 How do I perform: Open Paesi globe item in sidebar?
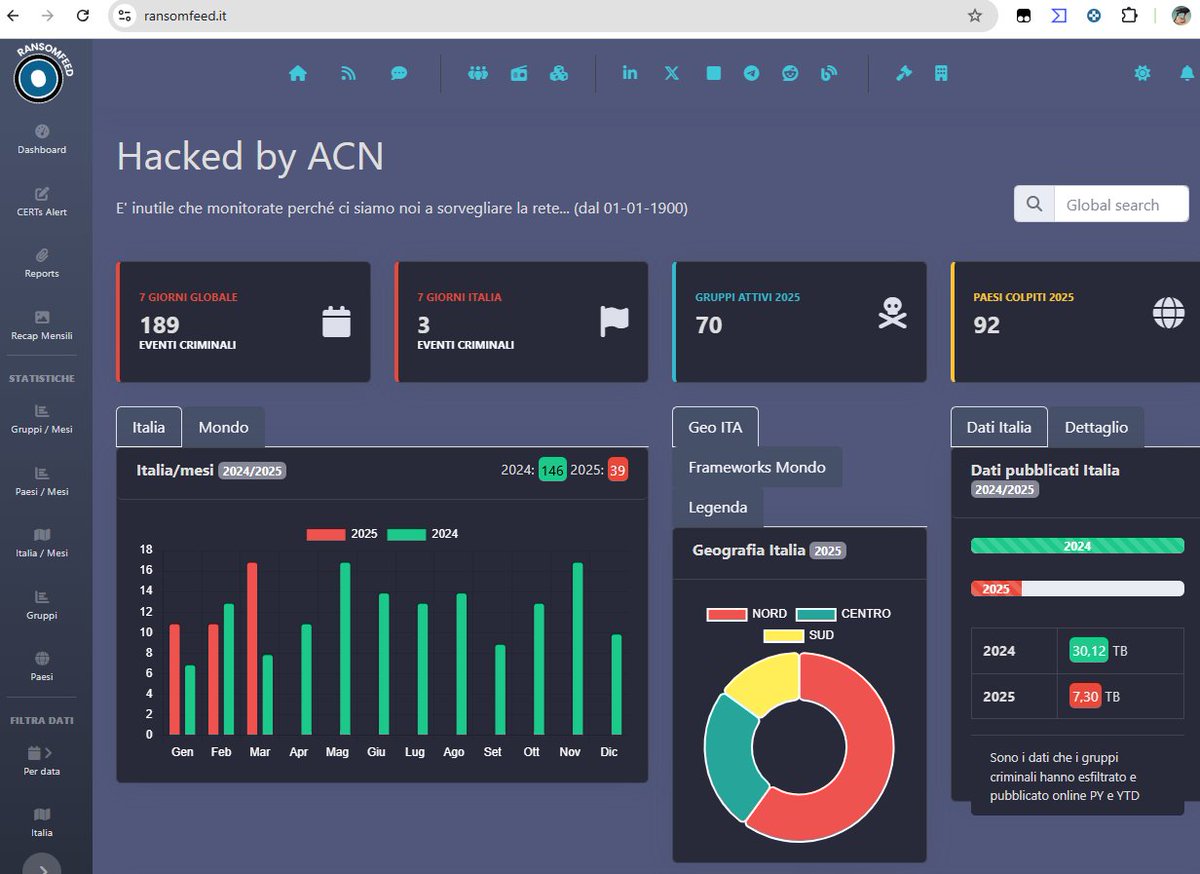click(x=42, y=667)
